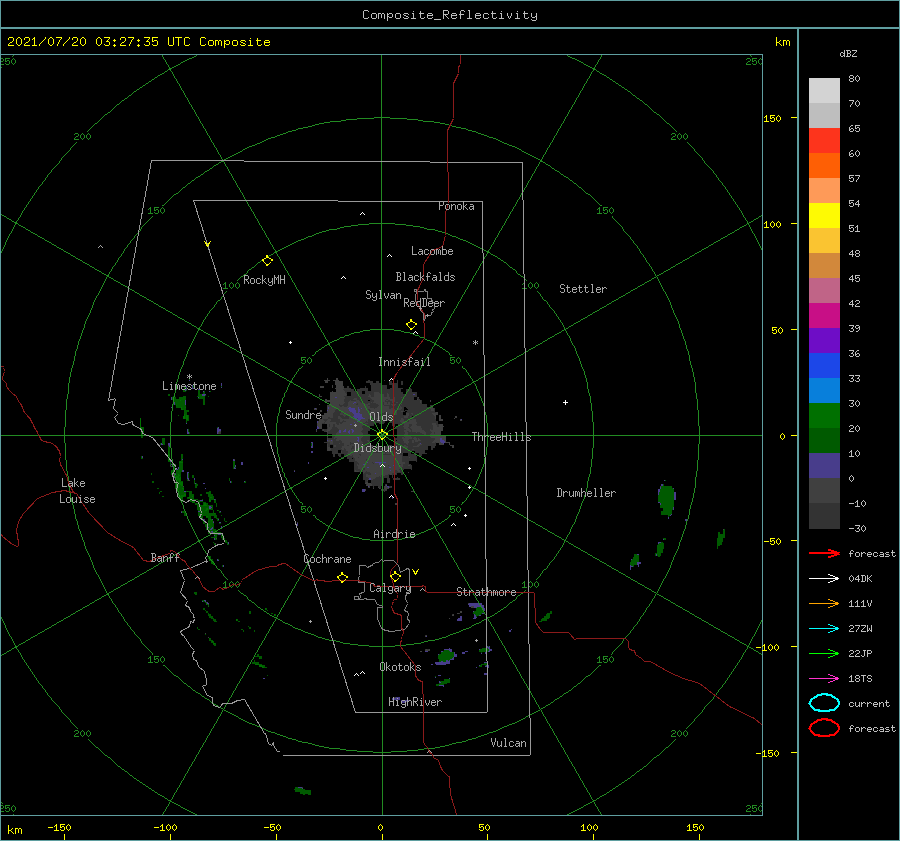Viewport: 900px width, 841px height.
Task: Select the magenta 18TS arrow icon
Action: [824, 679]
